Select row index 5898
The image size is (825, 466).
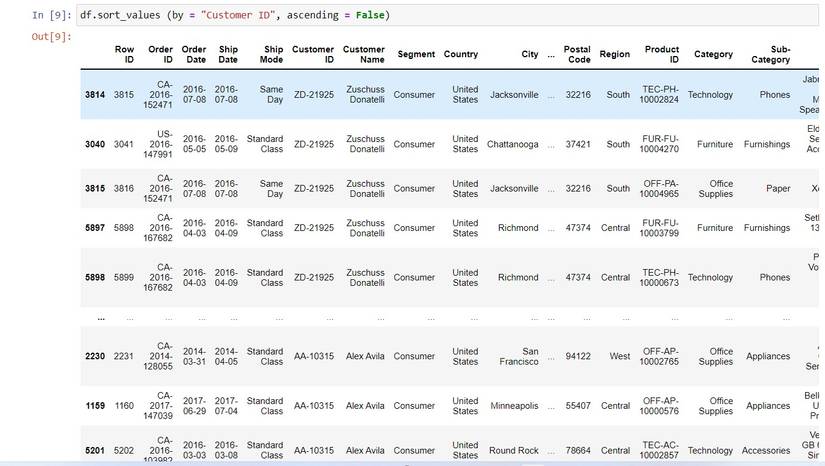pyautogui.click(x=95, y=277)
